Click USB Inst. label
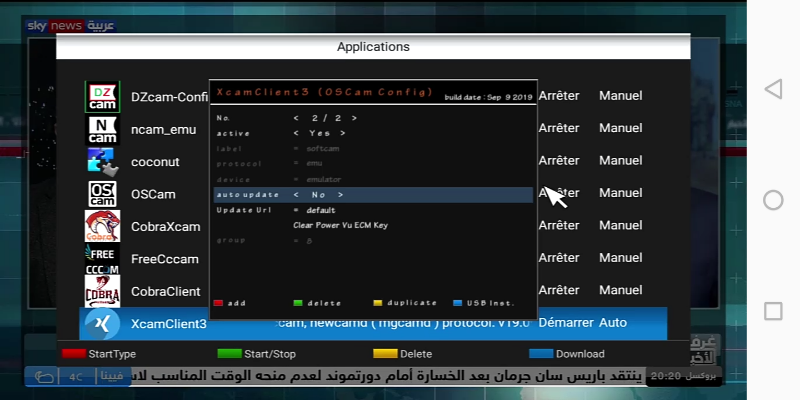Image resolution: width=800 pixels, height=400 pixels. (x=490, y=303)
